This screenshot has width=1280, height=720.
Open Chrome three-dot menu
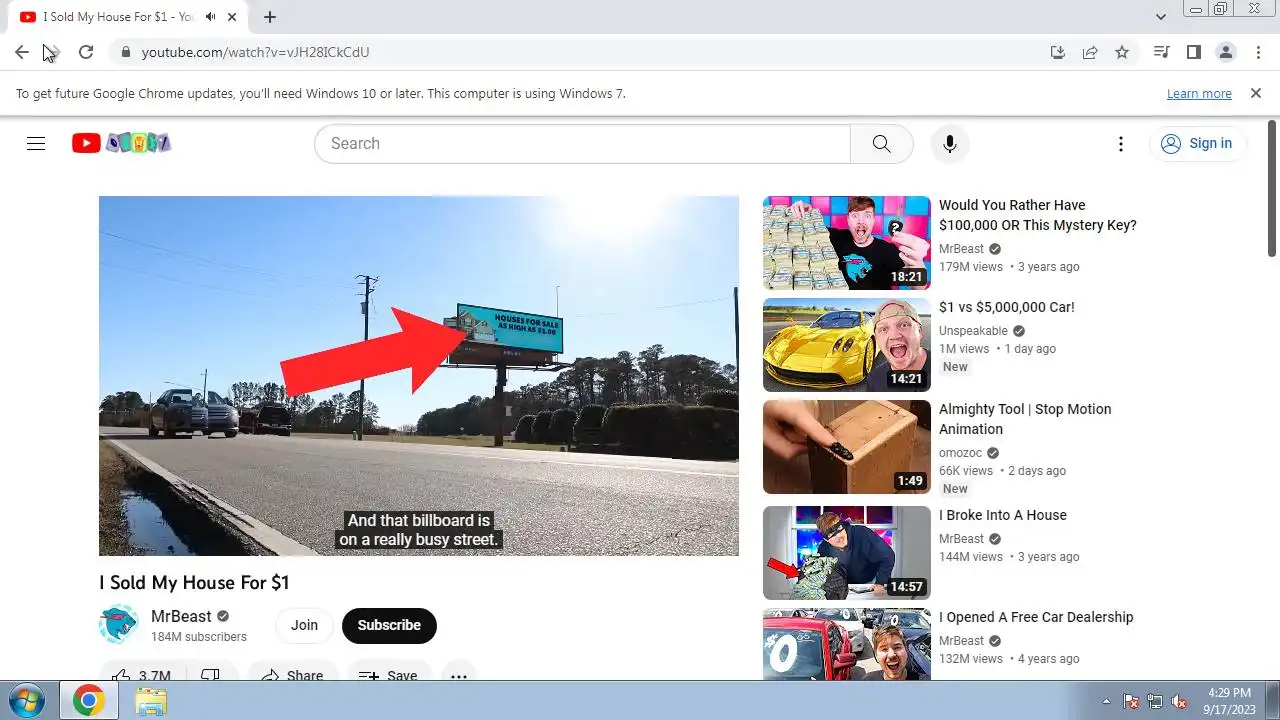(x=1257, y=52)
